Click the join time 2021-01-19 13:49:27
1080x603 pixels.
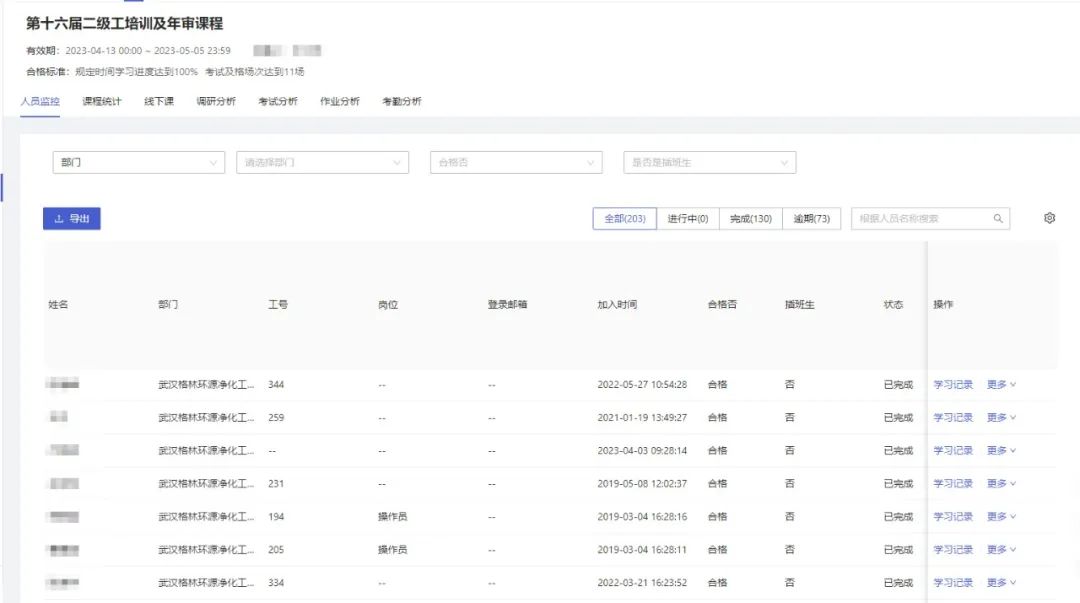[642, 418]
